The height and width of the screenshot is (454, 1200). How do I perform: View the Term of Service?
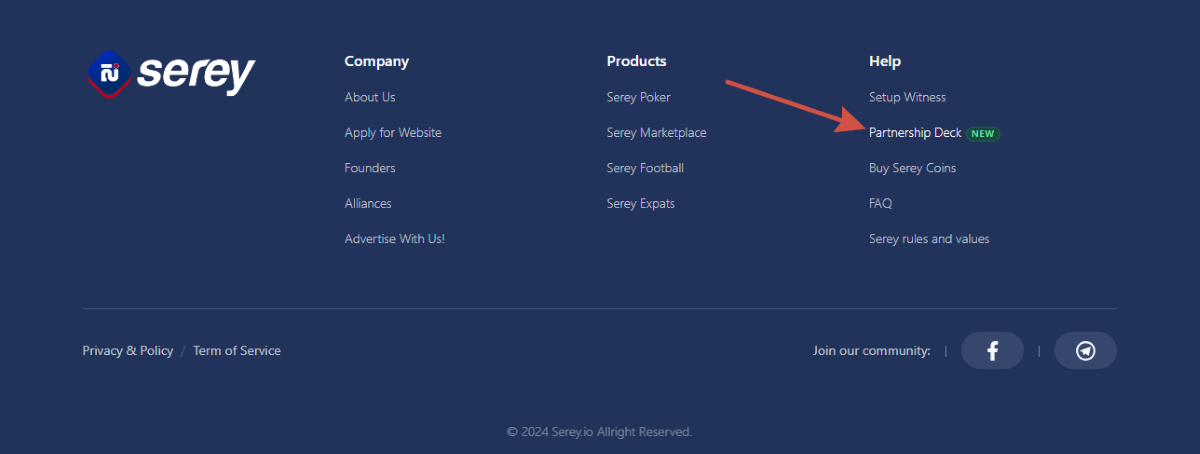237,351
